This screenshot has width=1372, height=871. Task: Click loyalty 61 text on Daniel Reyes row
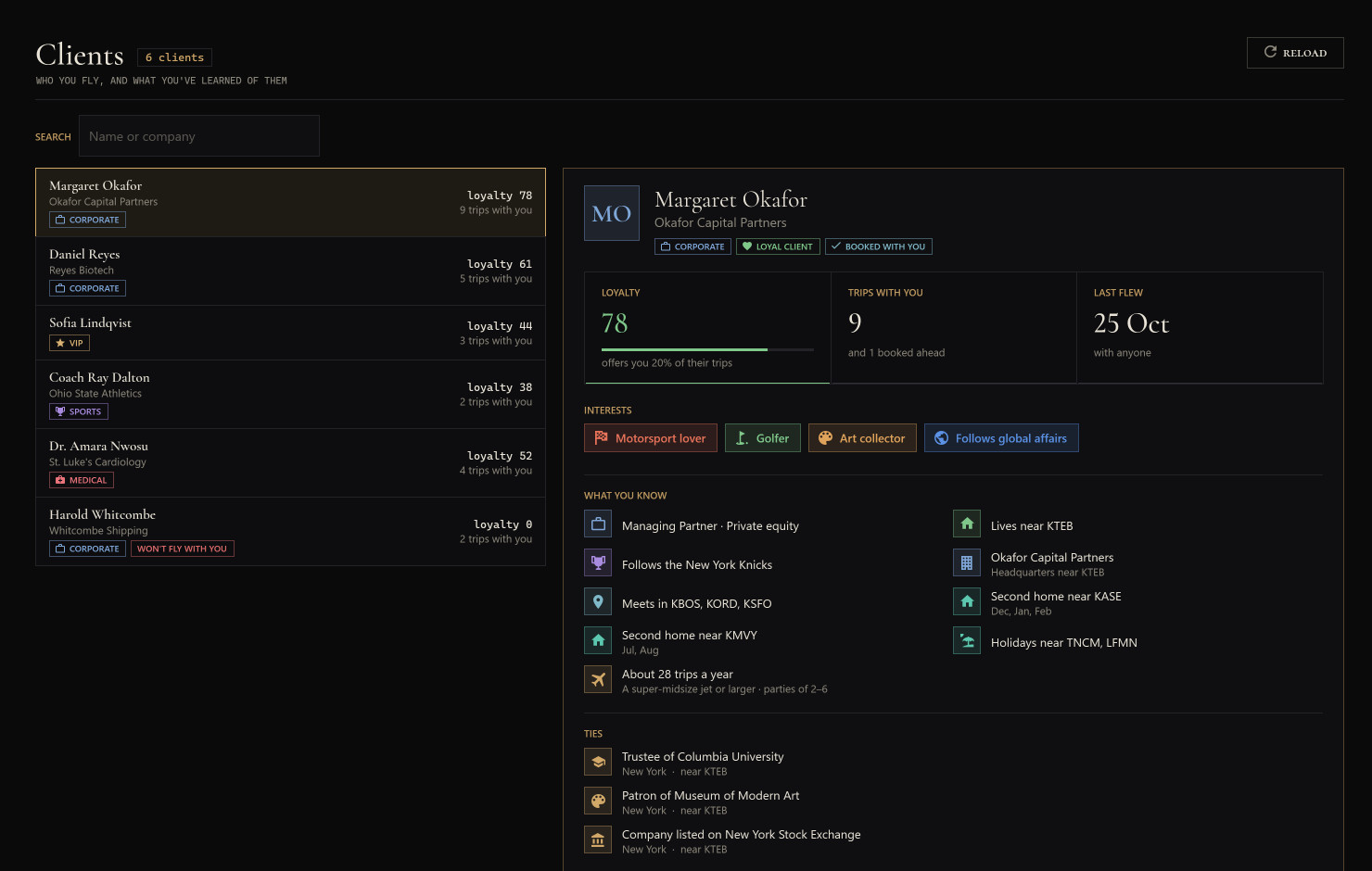pos(500,264)
